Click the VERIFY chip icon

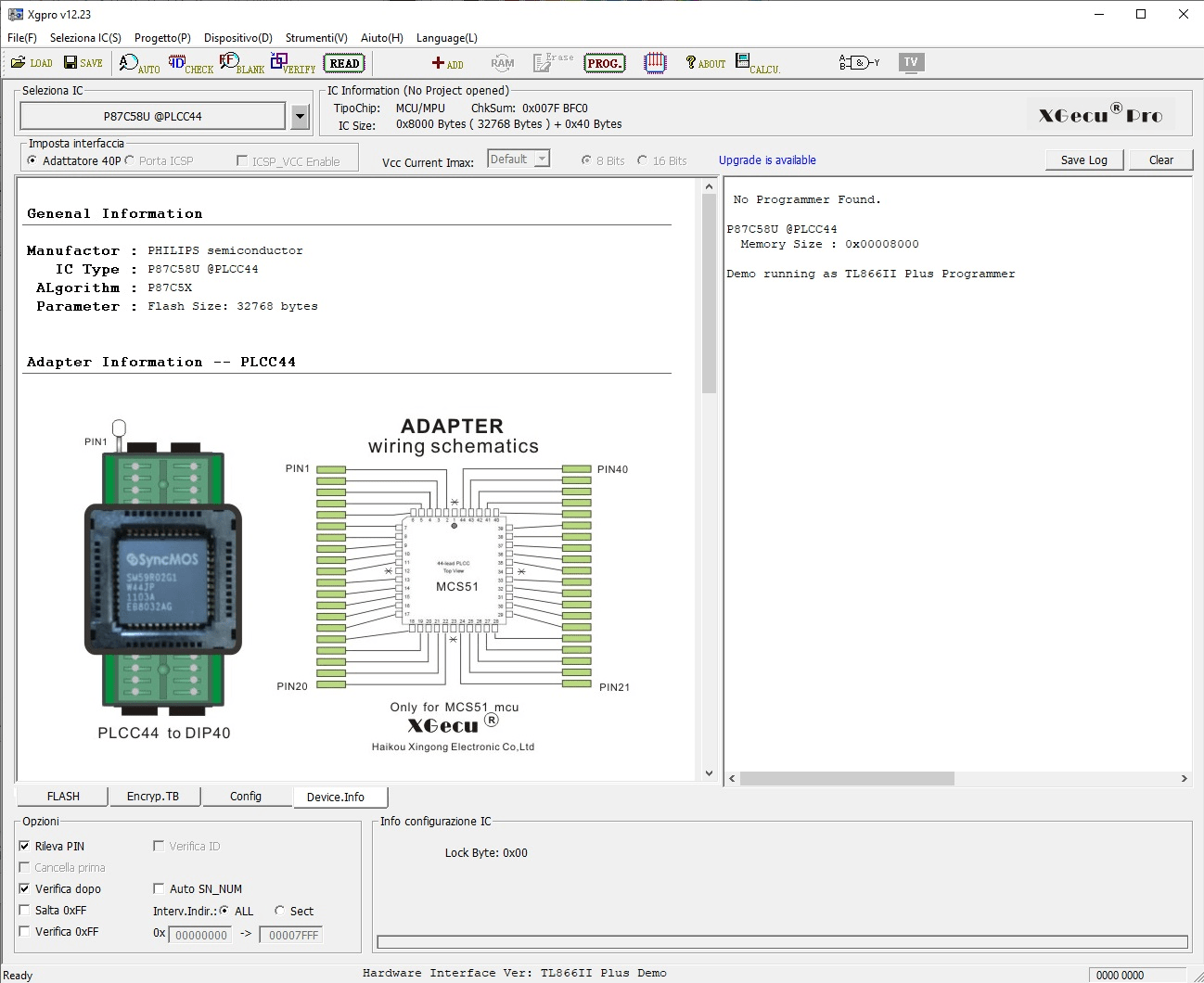[292, 63]
